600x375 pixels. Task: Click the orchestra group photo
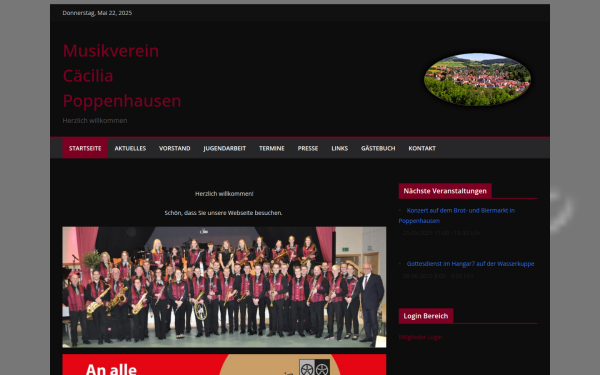click(224, 287)
